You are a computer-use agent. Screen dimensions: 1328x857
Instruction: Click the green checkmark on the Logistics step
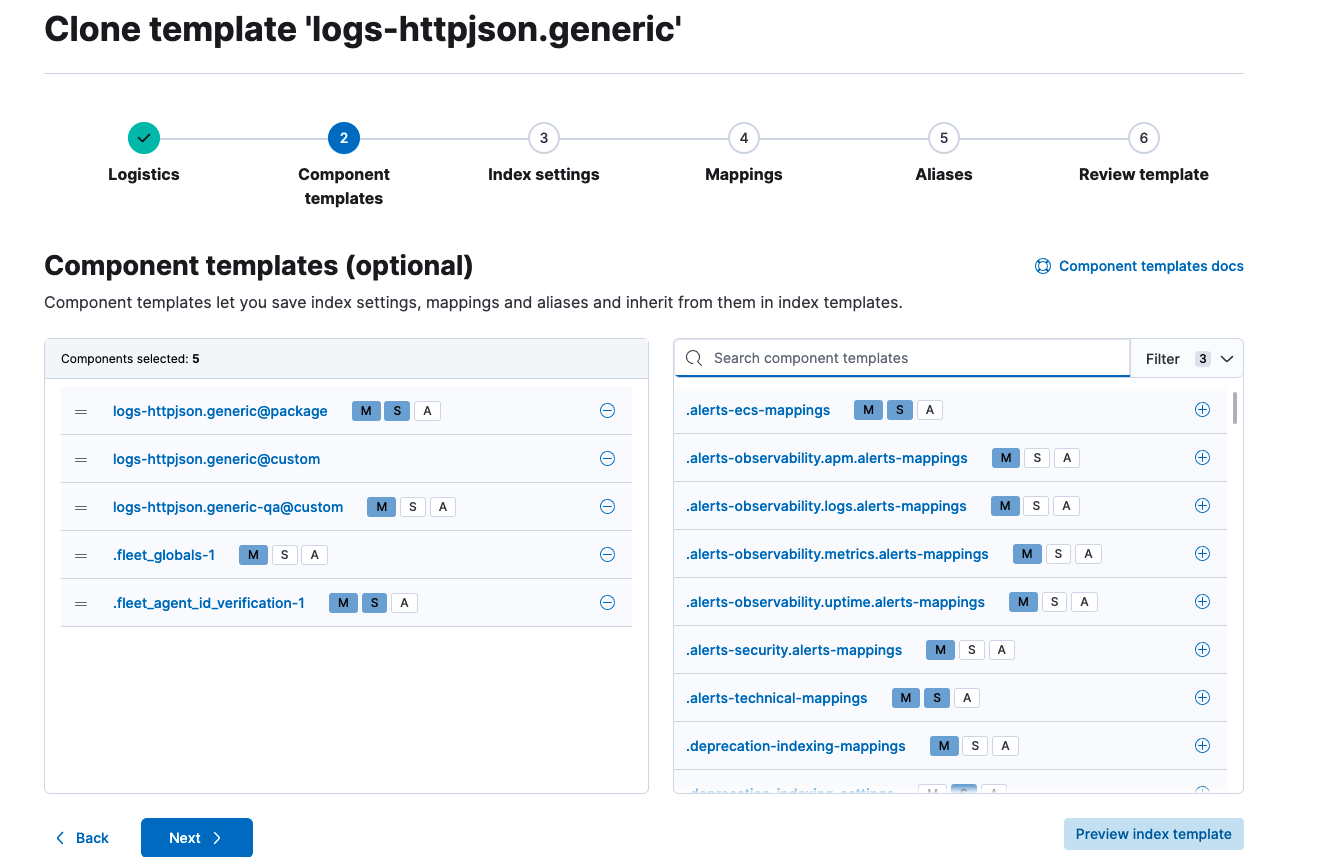point(143,138)
